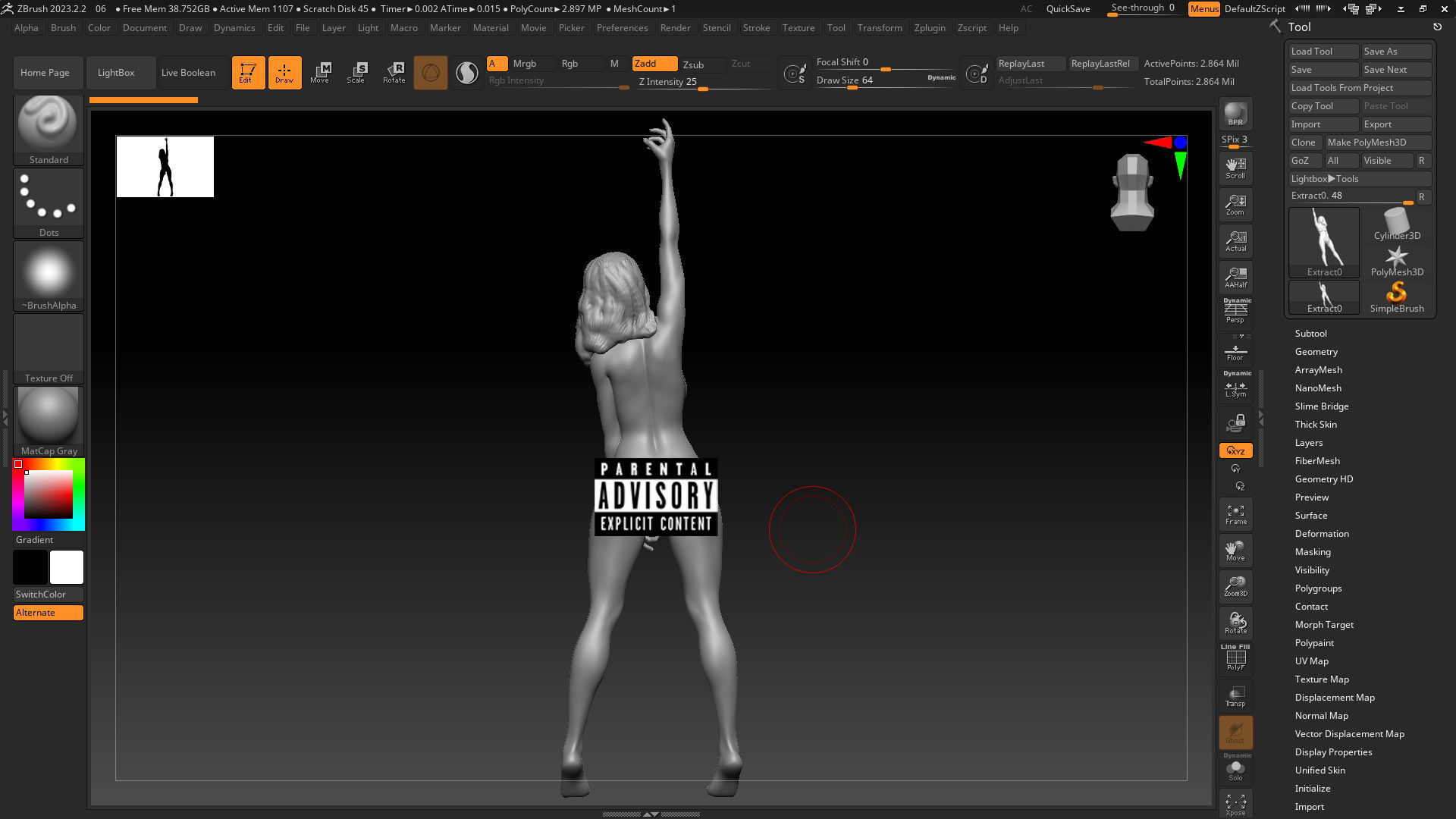Expand the Polygroups section

click(1318, 588)
